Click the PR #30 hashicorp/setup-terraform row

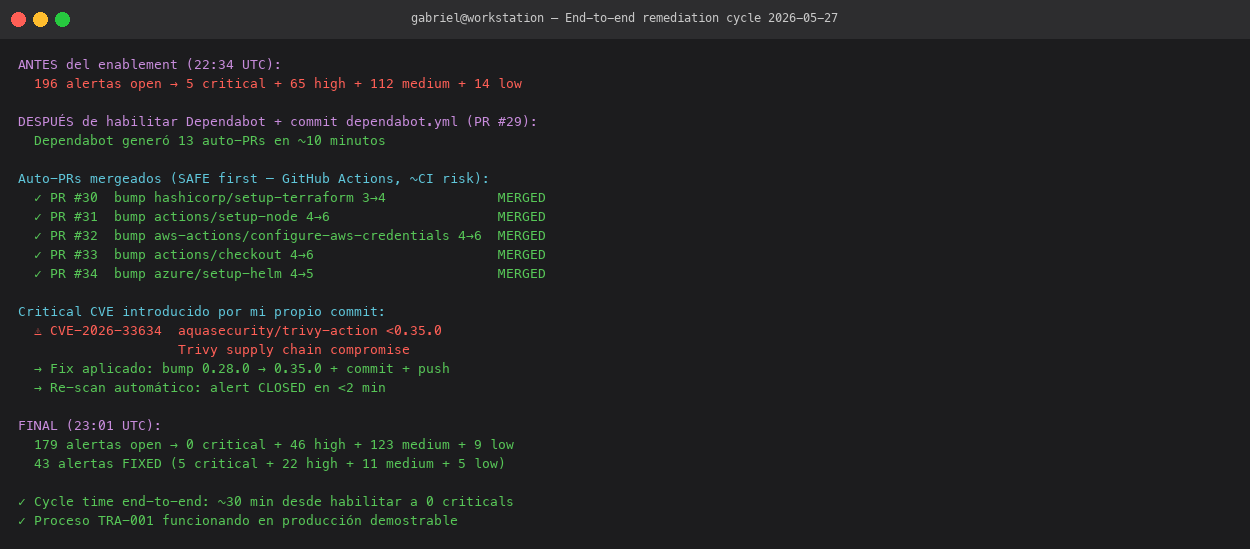point(290,198)
